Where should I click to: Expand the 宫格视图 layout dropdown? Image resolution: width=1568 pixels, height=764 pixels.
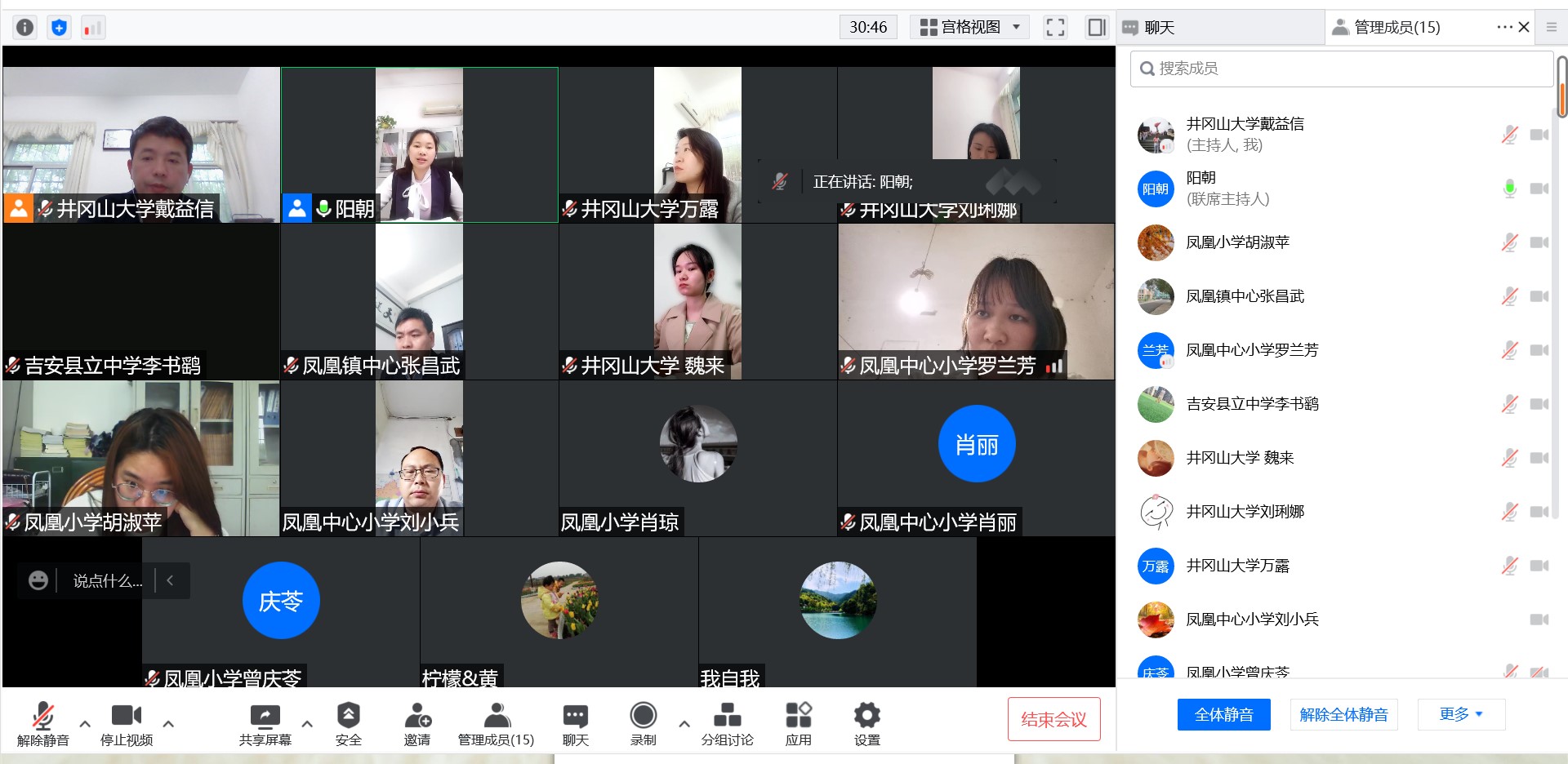[969, 28]
